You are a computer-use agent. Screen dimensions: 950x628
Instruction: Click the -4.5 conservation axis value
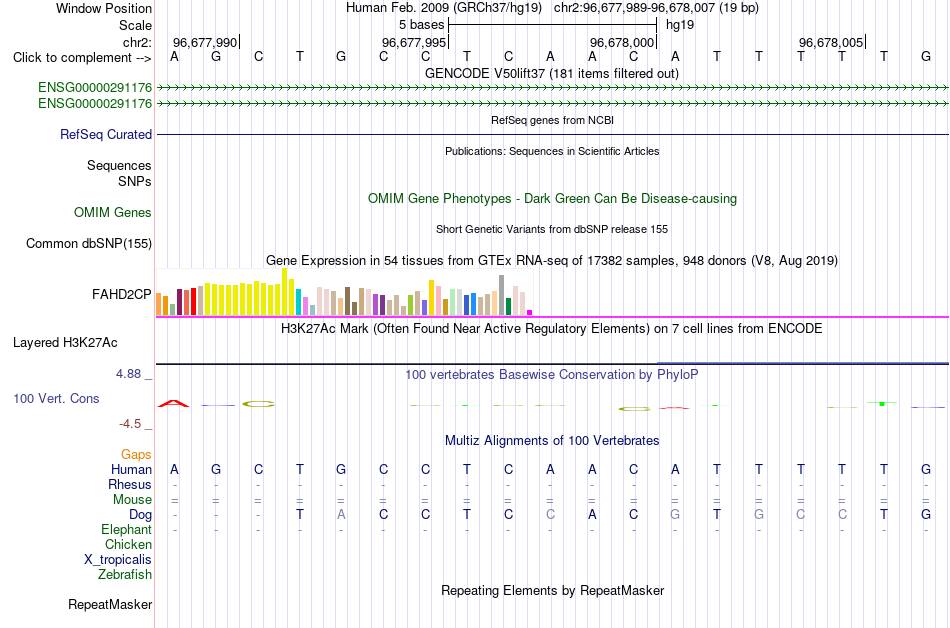(130, 424)
